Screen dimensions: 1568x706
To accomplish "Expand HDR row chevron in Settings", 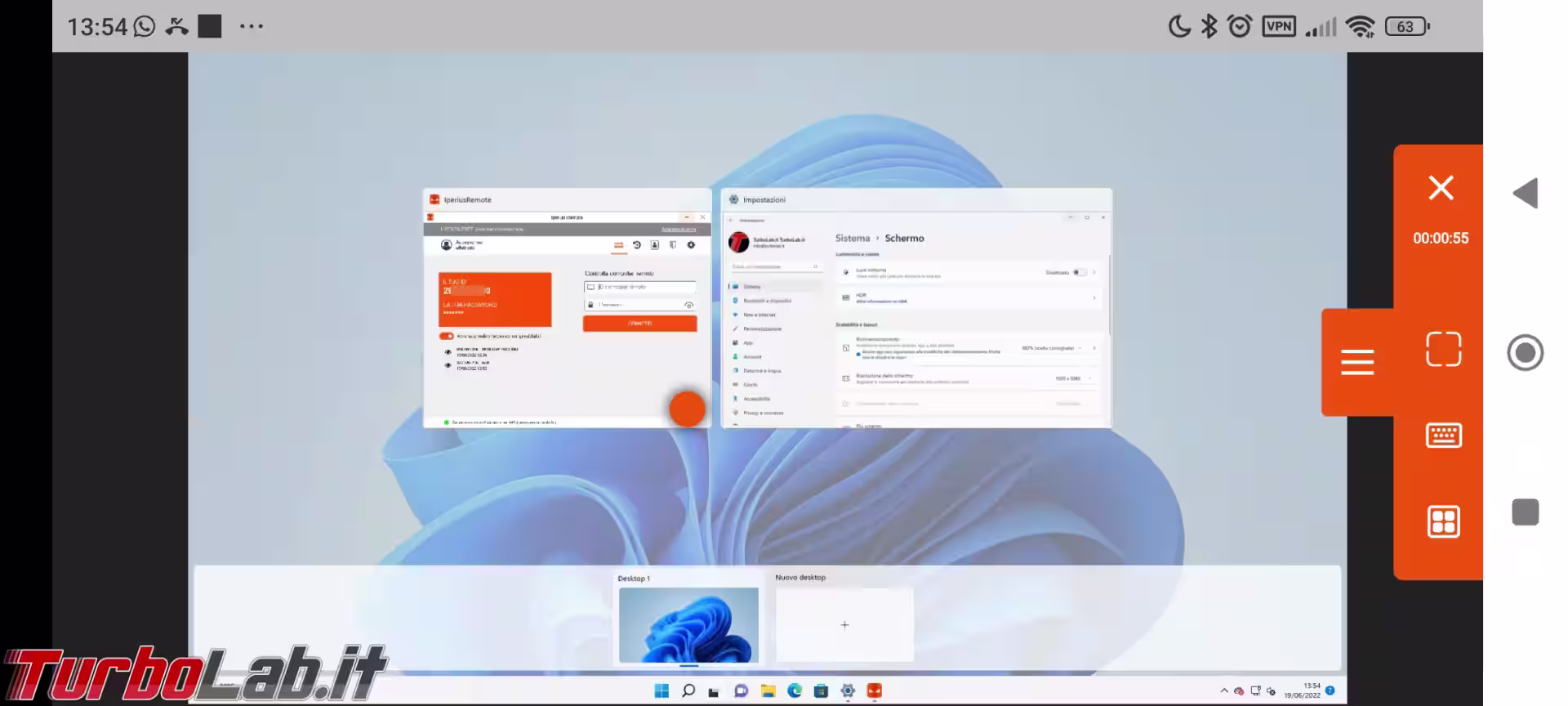I will tap(1094, 297).
